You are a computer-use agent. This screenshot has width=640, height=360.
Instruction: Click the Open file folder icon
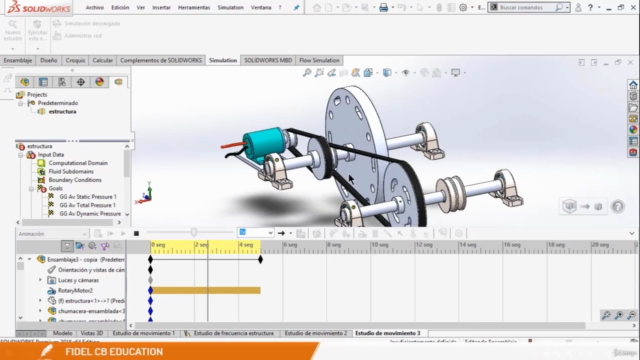pyautogui.click(x=347, y=7)
